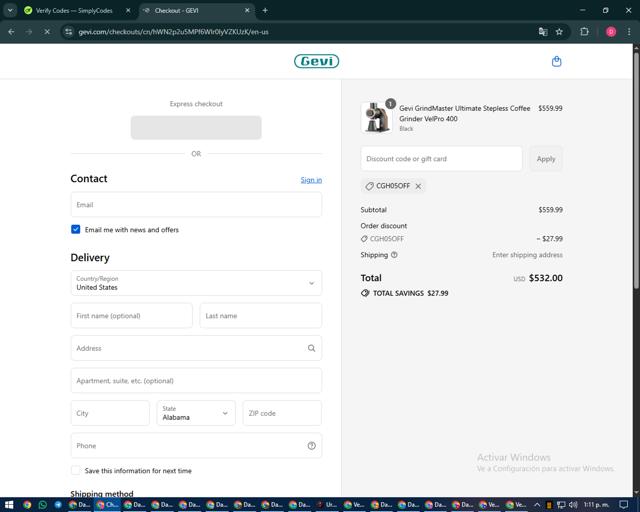Close the Checkout - GEVI tab
The image size is (640, 512).
pyautogui.click(x=247, y=11)
